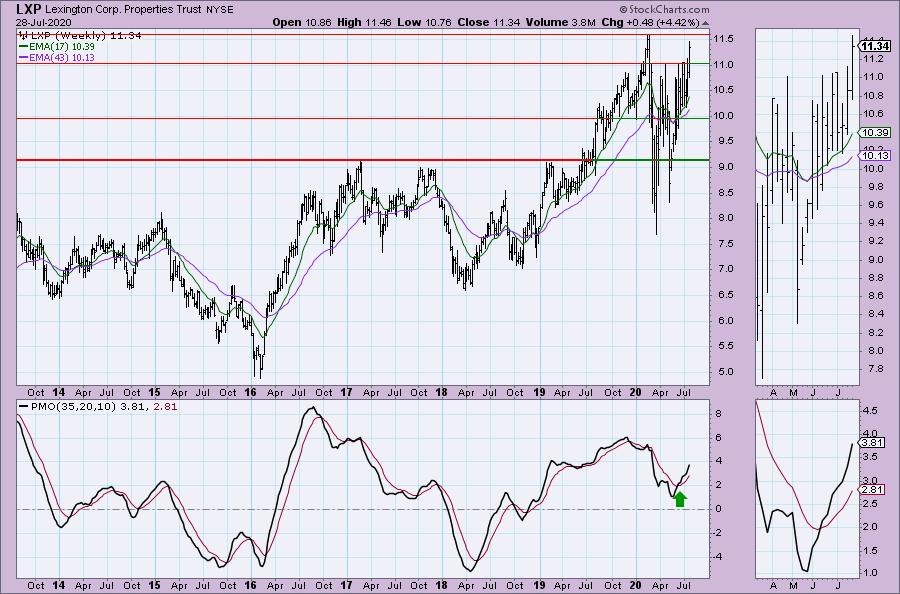Select the Close 11.34 value
The image size is (900, 594).
(488, 22)
